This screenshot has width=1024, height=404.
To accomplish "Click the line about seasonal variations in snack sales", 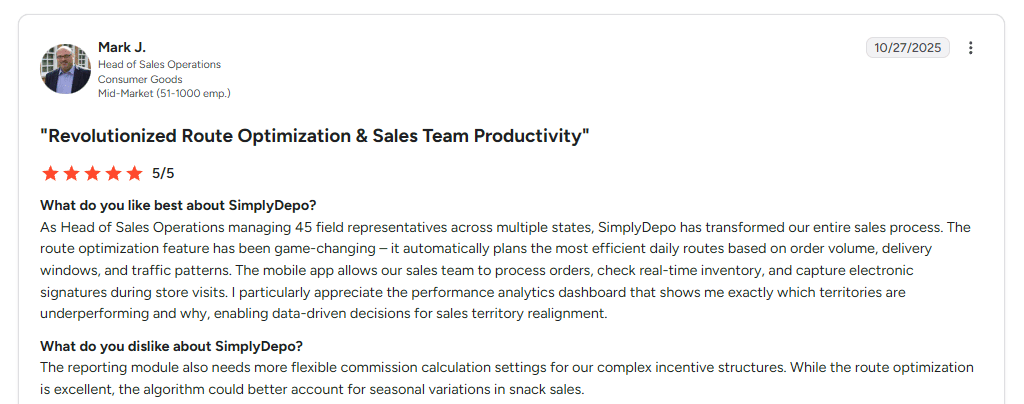I will (x=312, y=390).
